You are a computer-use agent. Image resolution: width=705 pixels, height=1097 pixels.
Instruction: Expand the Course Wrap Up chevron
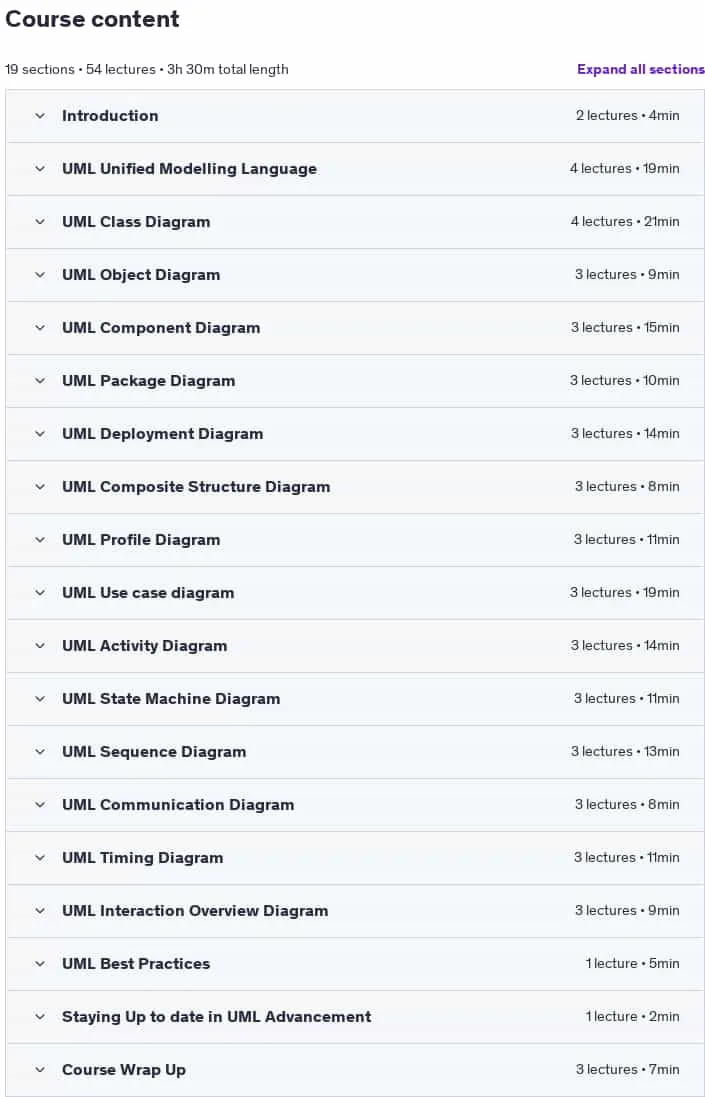click(x=40, y=1070)
